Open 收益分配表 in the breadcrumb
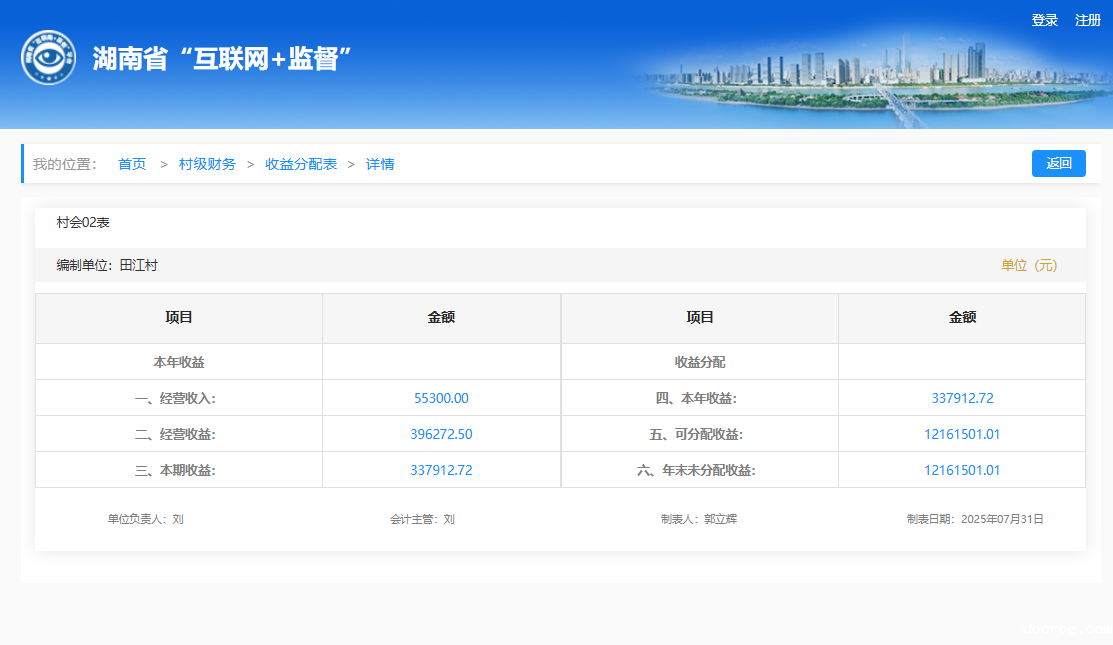Screen dimensions: 1113x645 click(301, 164)
